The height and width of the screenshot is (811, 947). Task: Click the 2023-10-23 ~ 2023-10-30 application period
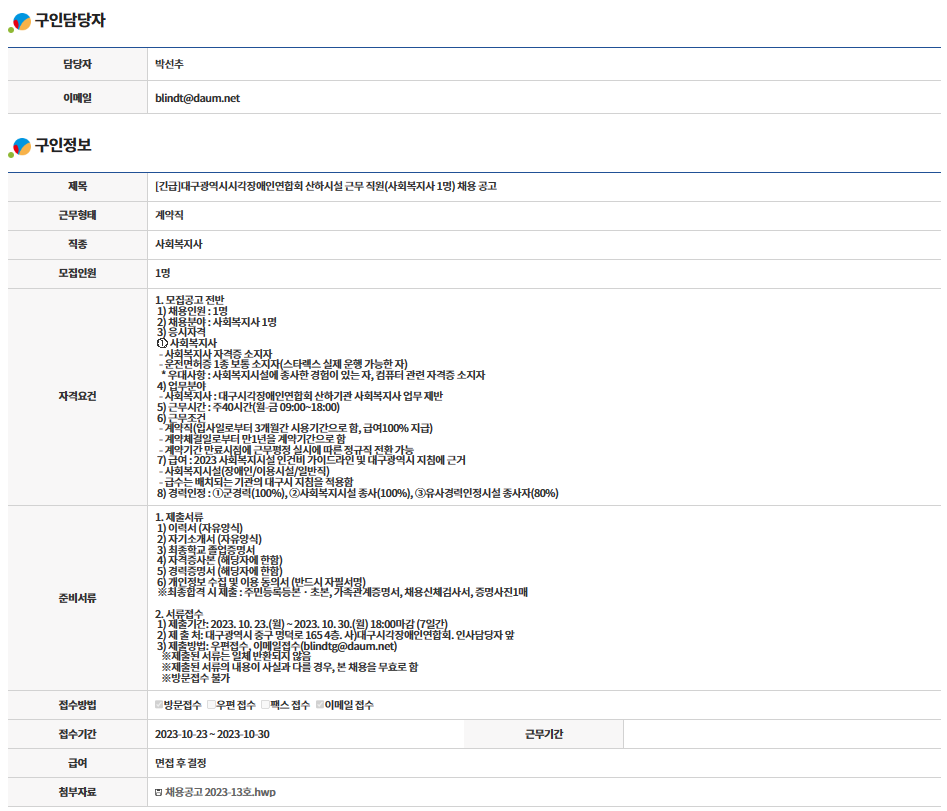(212, 734)
